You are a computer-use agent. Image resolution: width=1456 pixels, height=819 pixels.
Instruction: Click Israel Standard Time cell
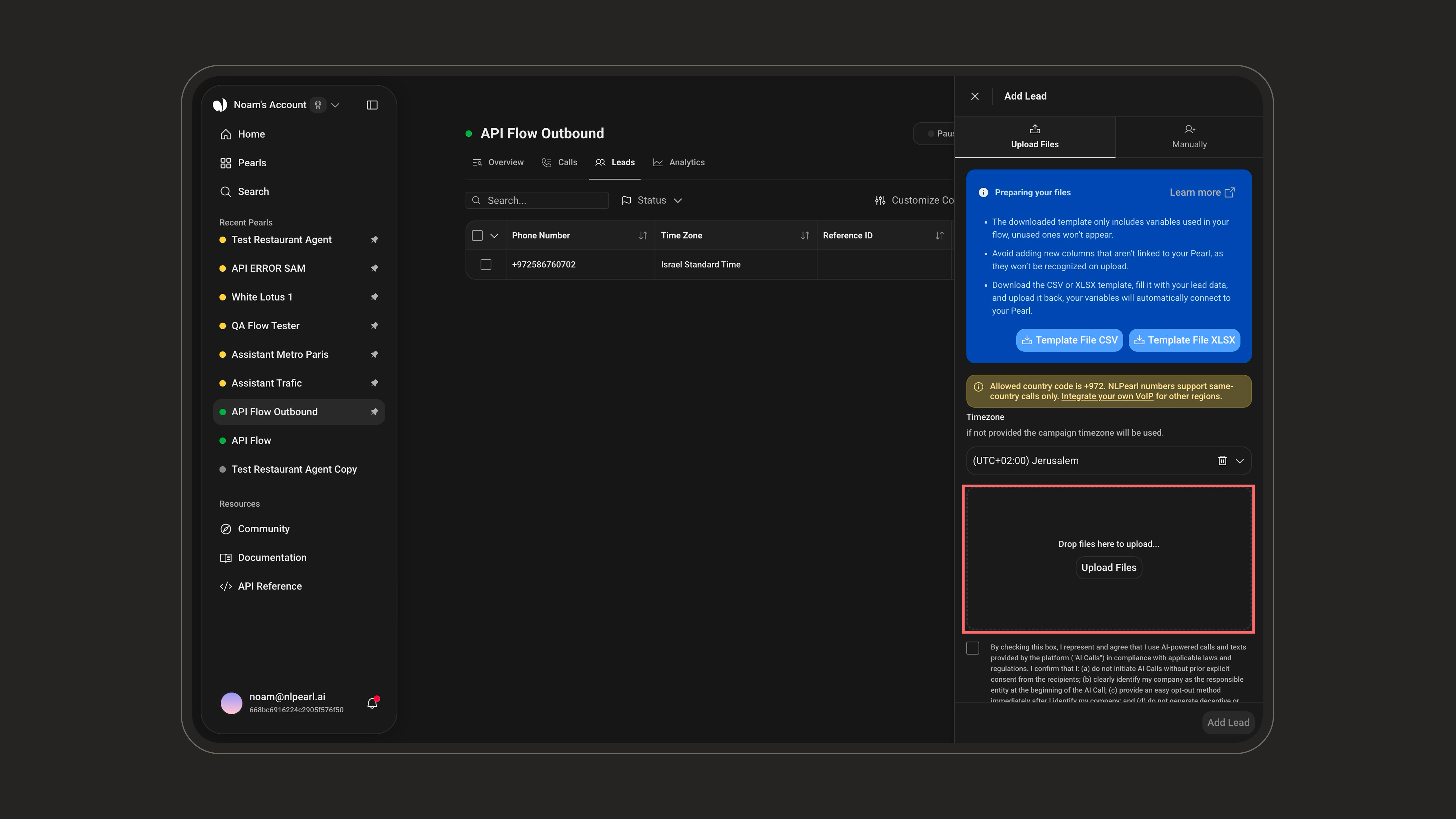coord(735,264)
